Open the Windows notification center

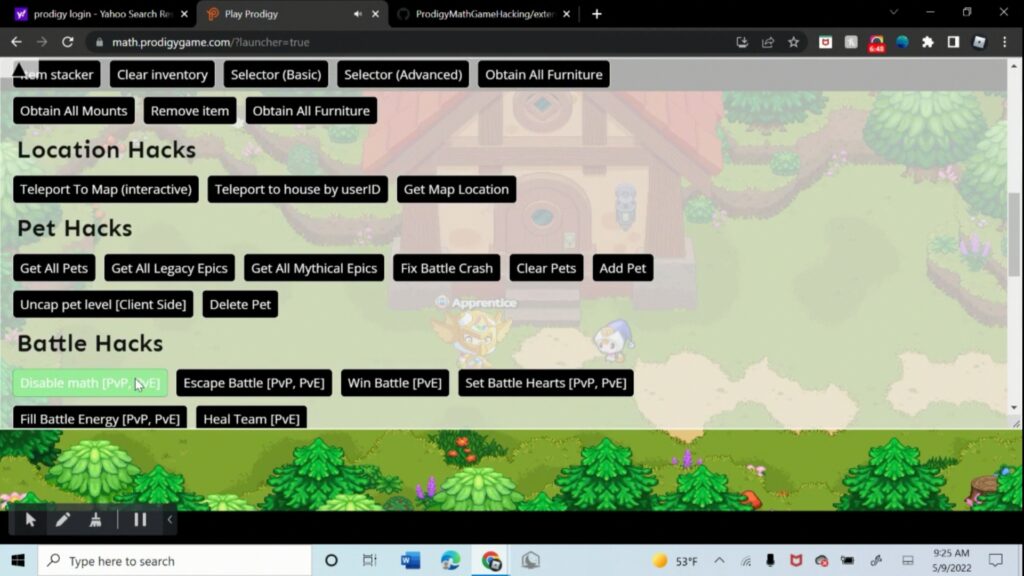pyautogui.click(x=996, y=560)
